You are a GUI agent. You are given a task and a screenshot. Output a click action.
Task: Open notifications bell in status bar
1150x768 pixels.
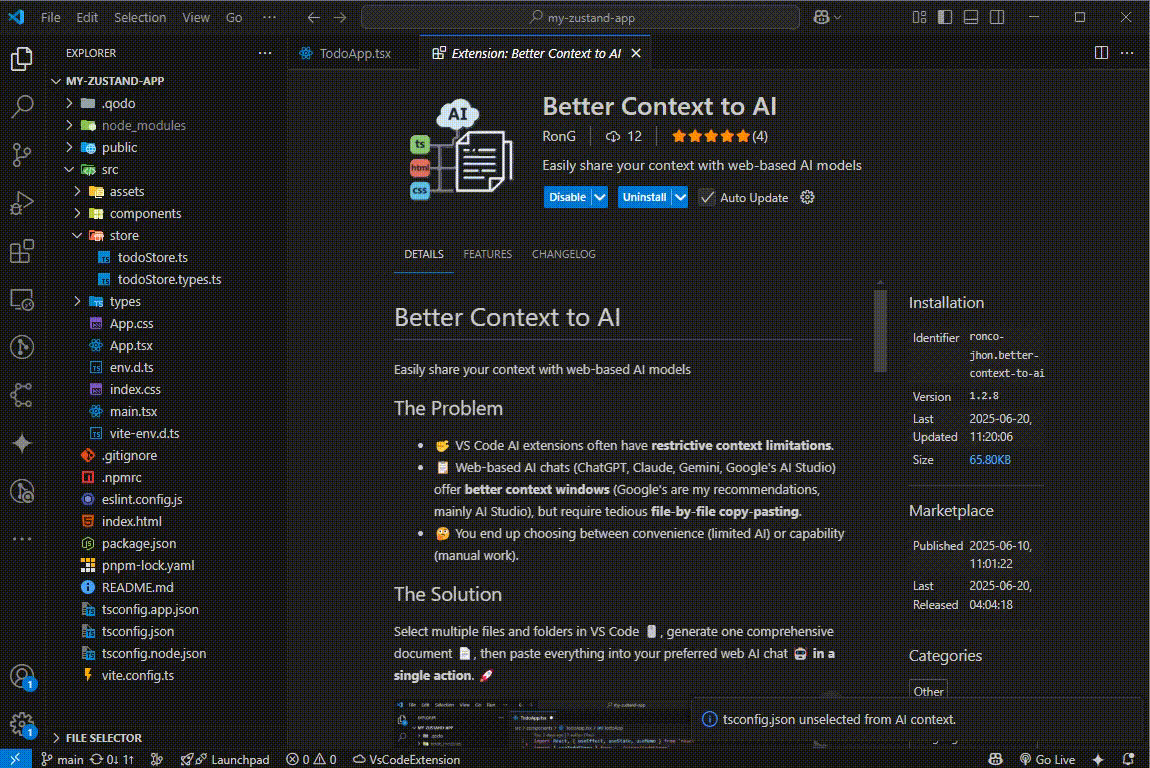1129,759
